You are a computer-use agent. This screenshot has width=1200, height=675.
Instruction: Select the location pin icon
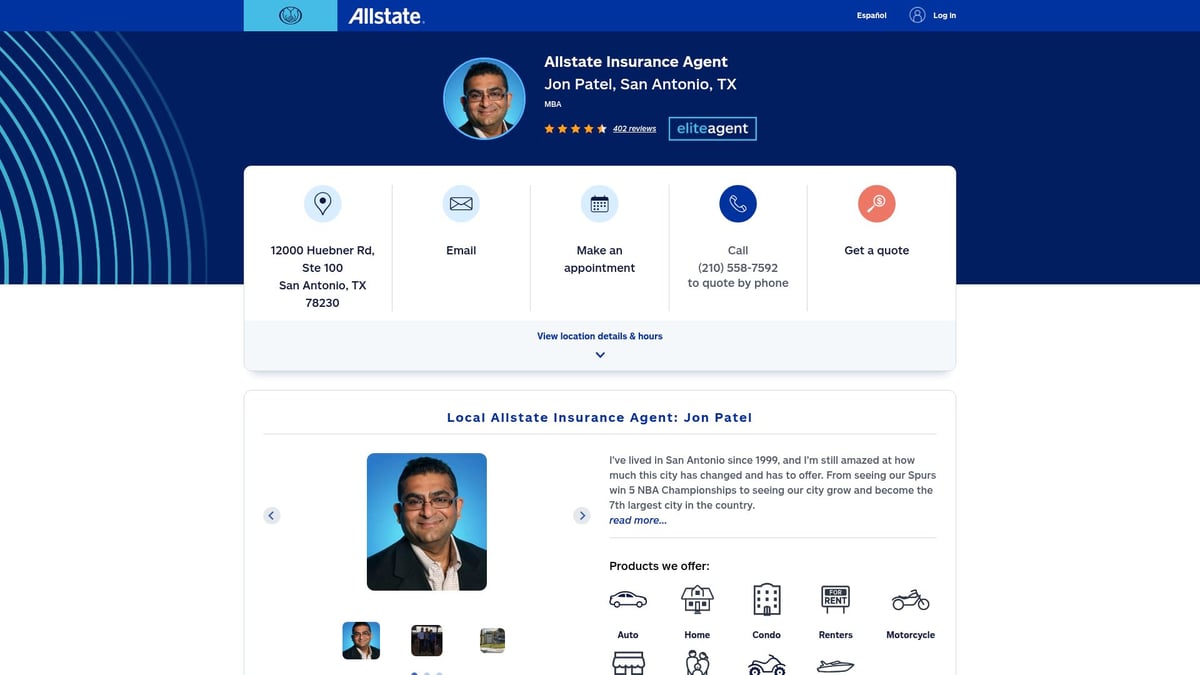click(322, 203)
